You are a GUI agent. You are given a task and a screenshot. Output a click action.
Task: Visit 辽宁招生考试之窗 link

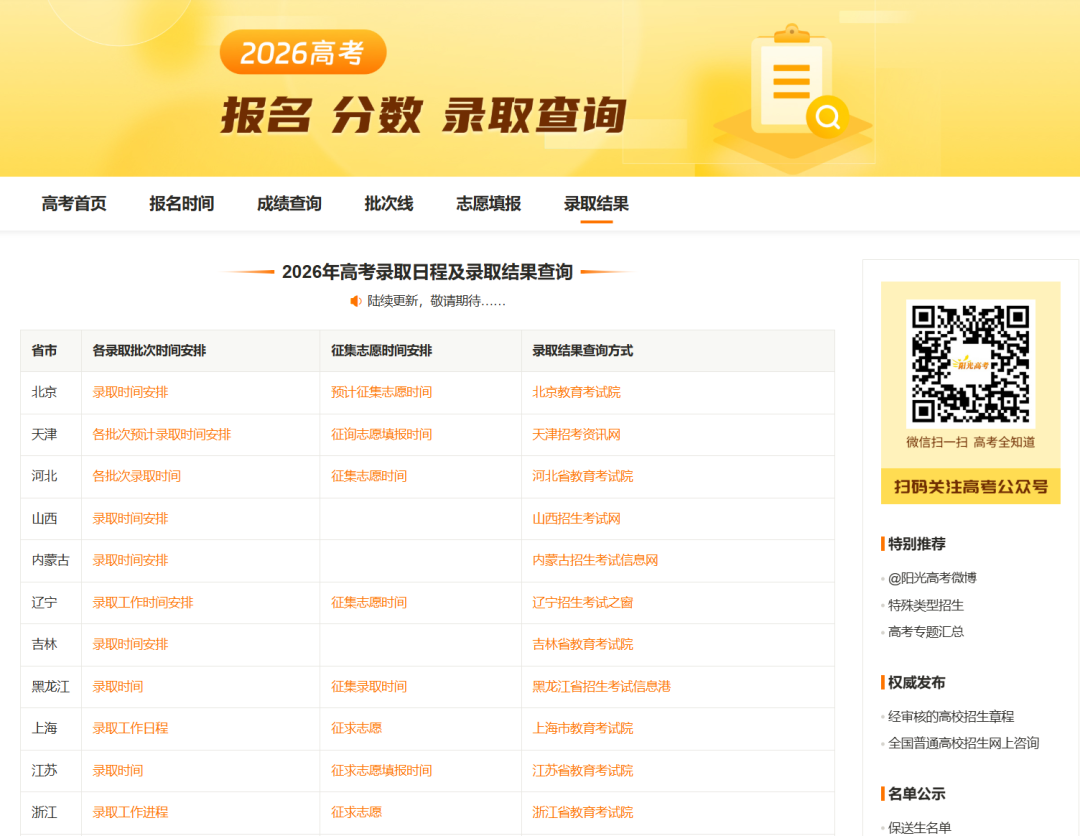click(583, 603)
